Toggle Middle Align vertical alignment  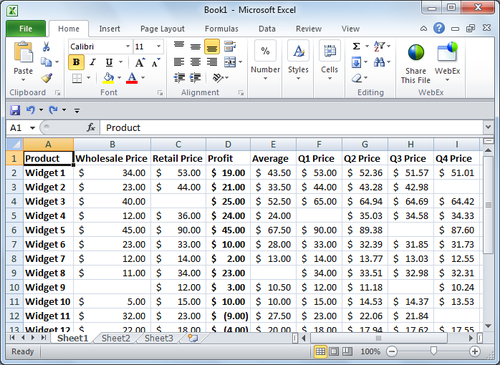(x=195, y=46)
